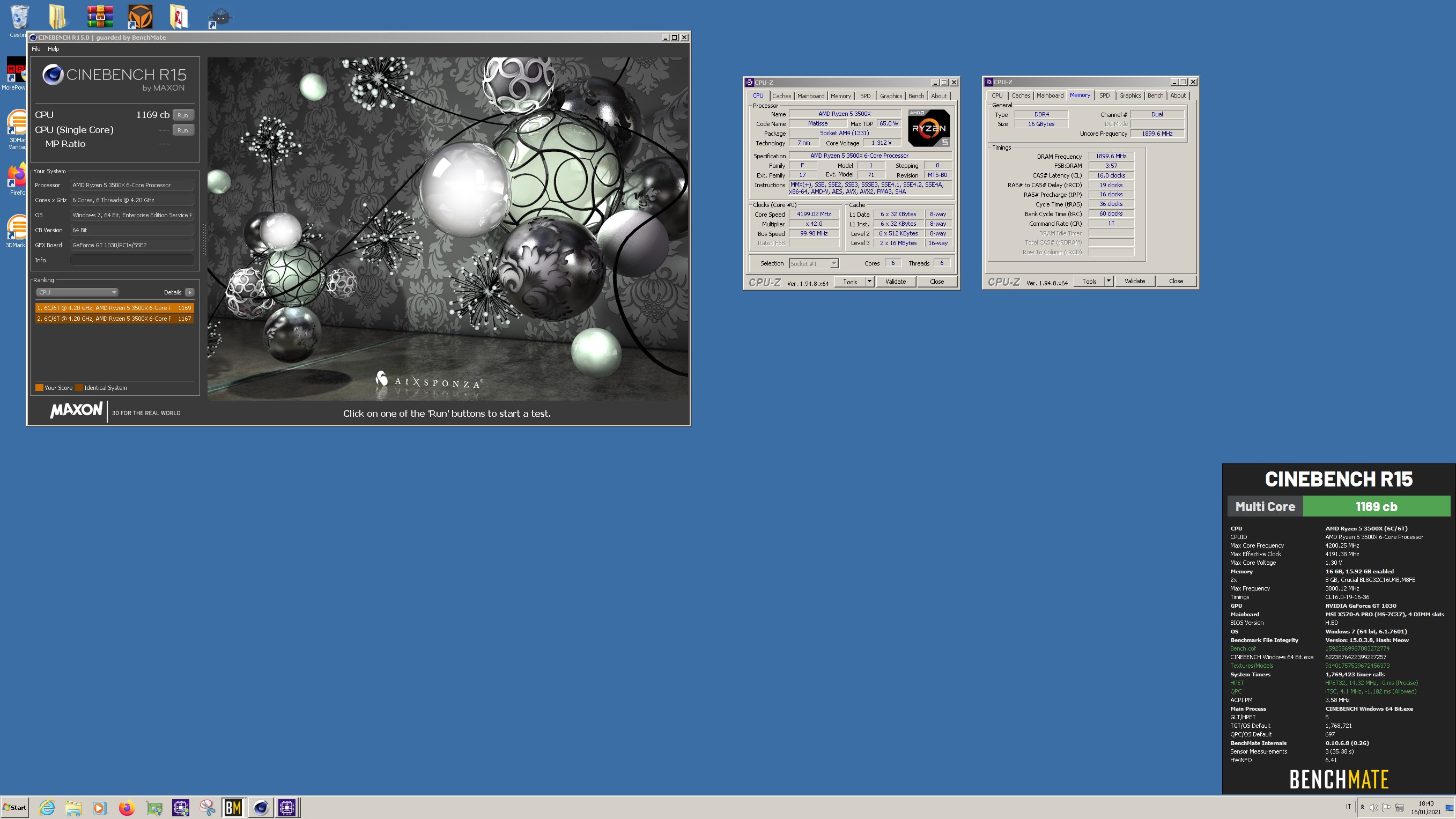
Task: Click Show Desktop button at taskbar end
Action: coord(1449,807)
